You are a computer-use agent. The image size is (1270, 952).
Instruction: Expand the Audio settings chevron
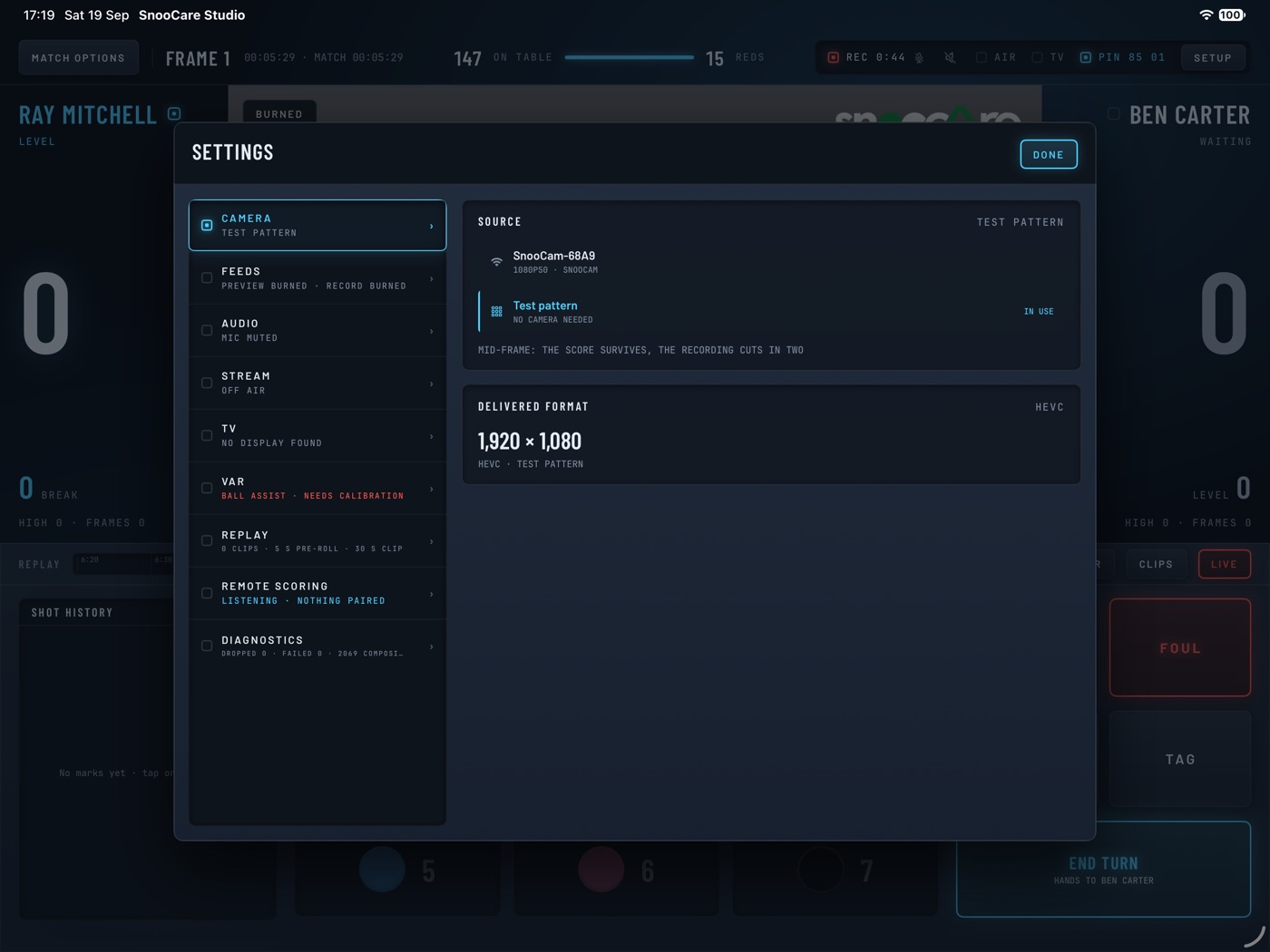pos(431,331)
